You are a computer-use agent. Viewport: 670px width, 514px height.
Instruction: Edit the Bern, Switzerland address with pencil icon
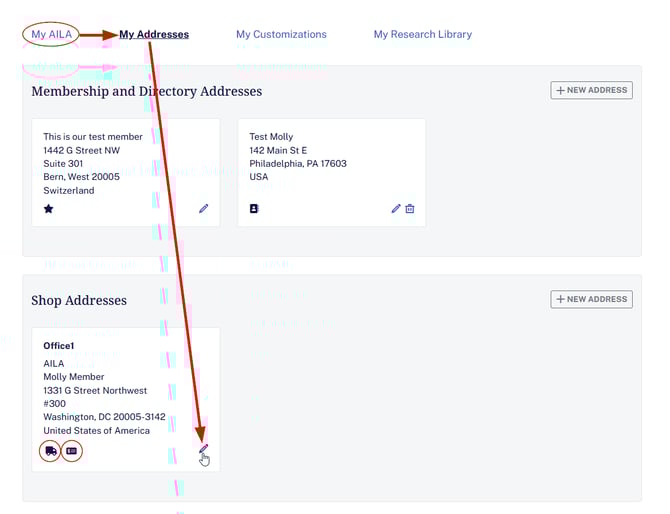[204, 209]
